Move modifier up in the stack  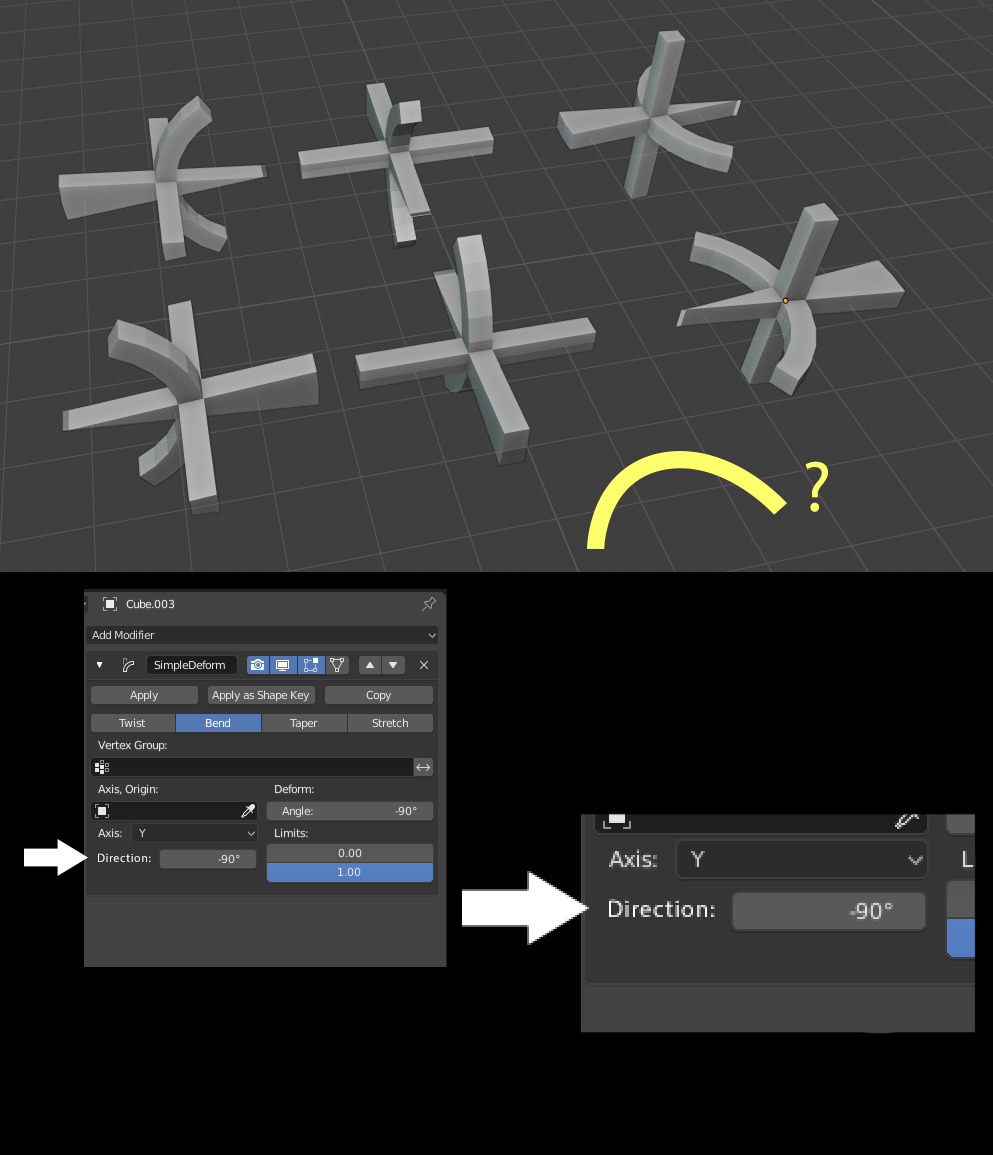[x=370, y=665]
